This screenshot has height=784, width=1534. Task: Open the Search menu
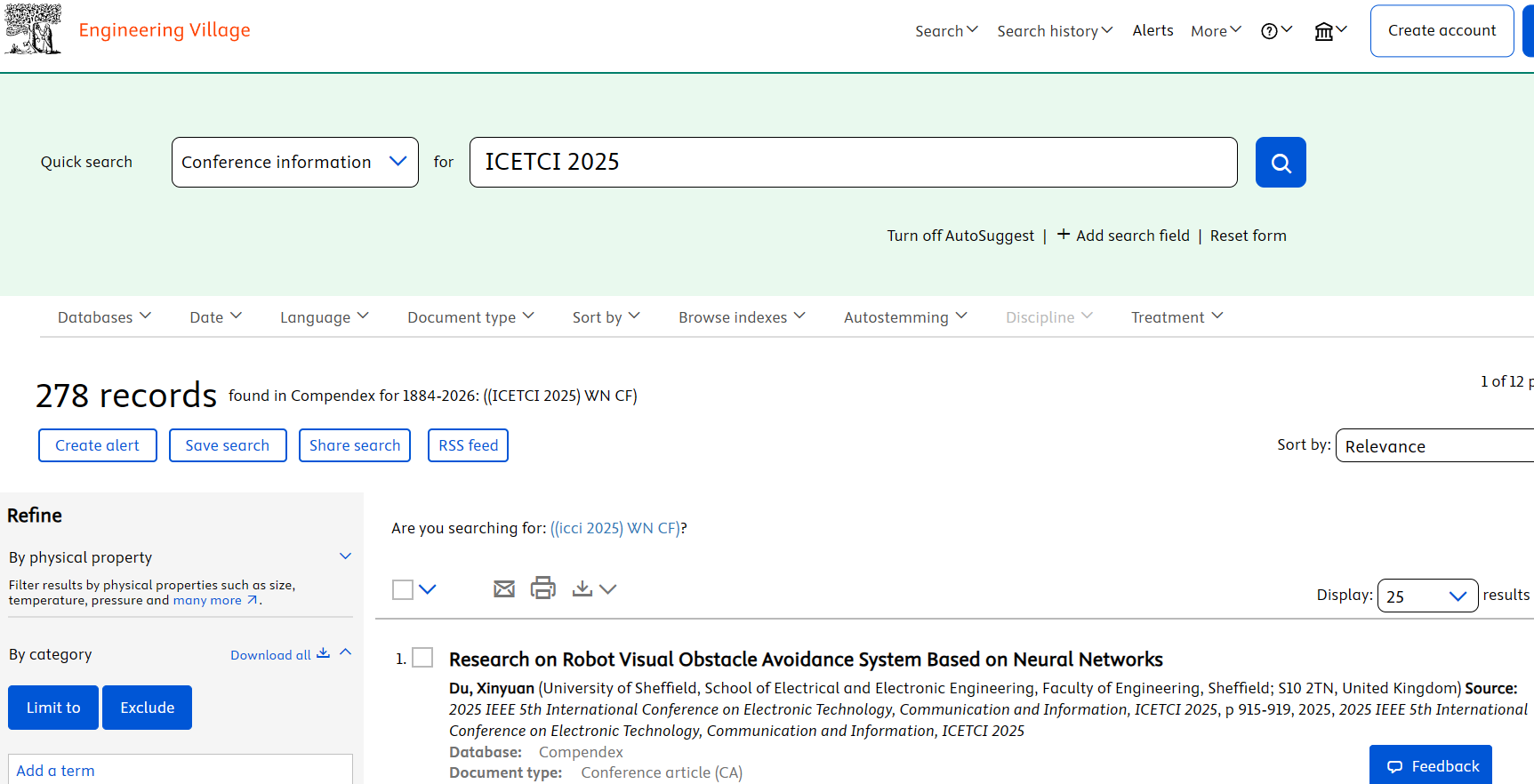coord(946,31)
